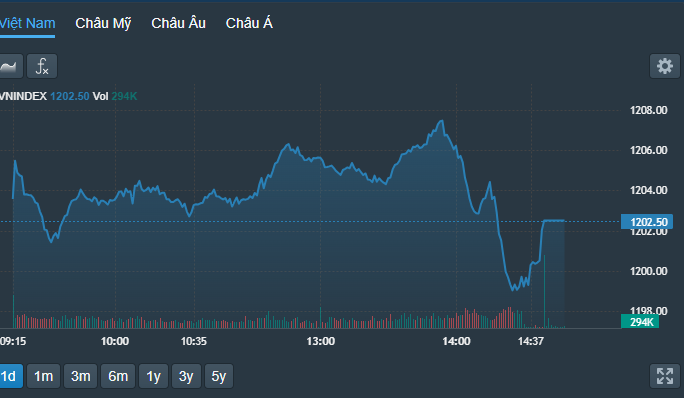Open chart settings gear icon
The image size is (684, 398).
(665, 66)
